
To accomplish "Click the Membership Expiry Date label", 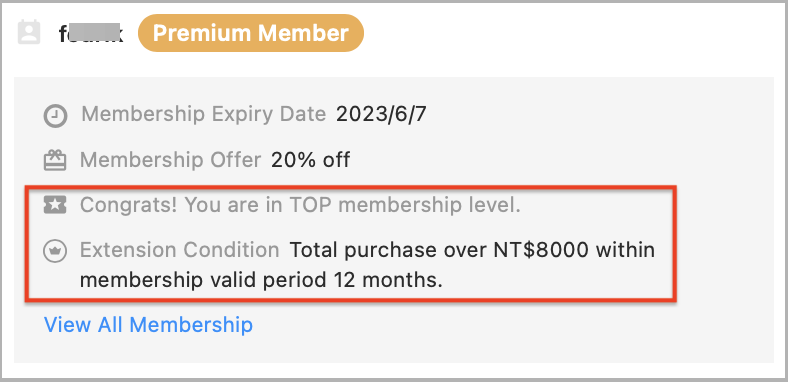I will tap(204, 115).
